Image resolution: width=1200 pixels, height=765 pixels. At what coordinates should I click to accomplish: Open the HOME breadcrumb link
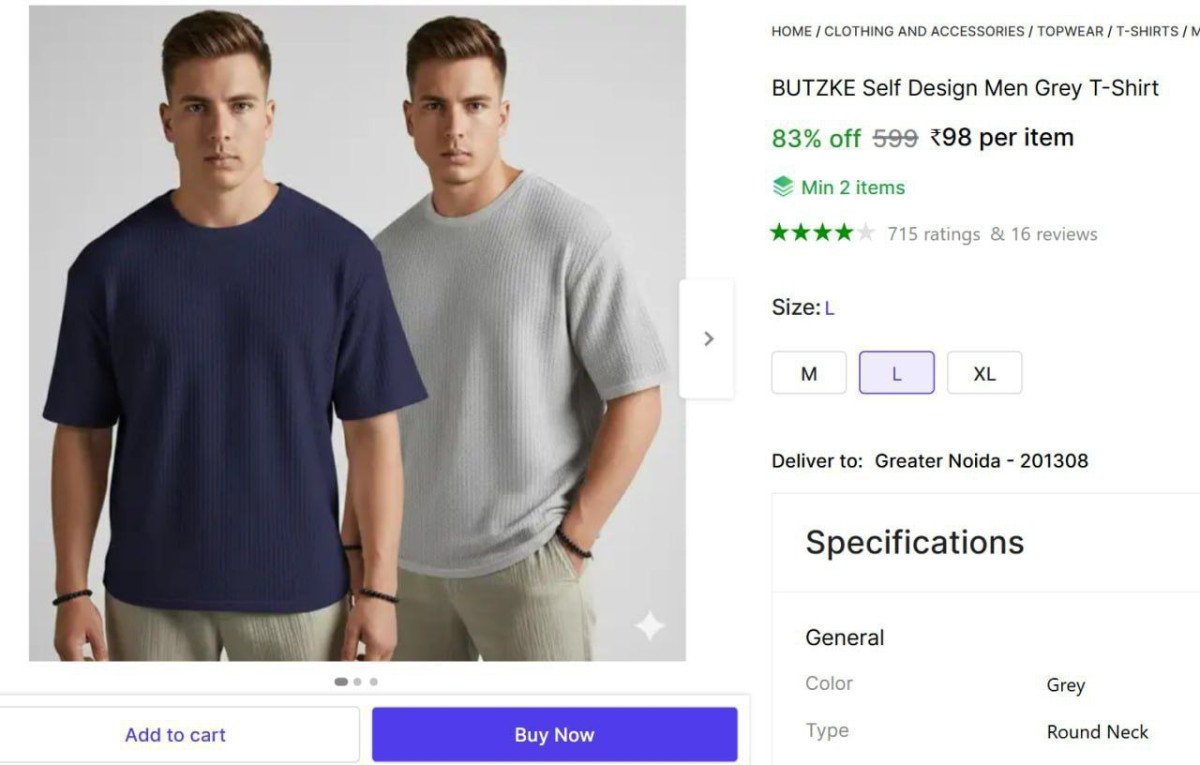click(x=791, y=31)
